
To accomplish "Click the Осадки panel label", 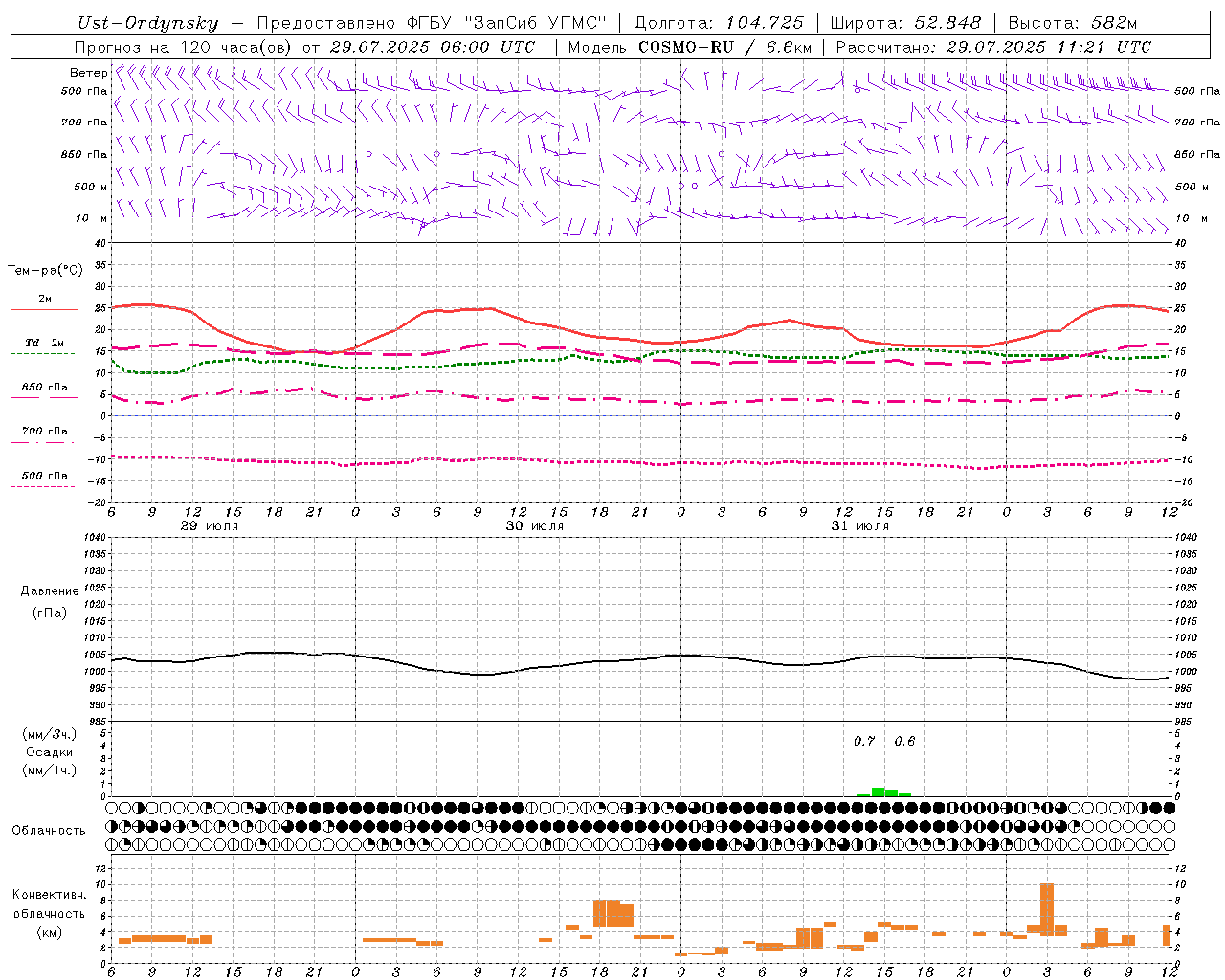I will point(49,752).
